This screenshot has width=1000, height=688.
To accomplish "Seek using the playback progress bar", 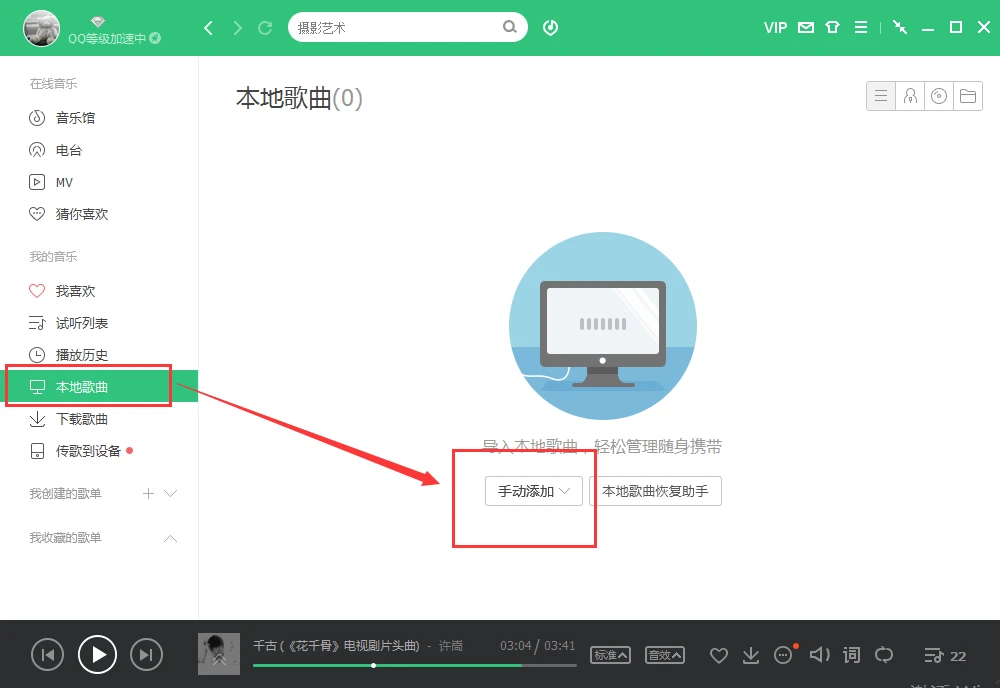I will pyautogui.click(x=415, y=666).
